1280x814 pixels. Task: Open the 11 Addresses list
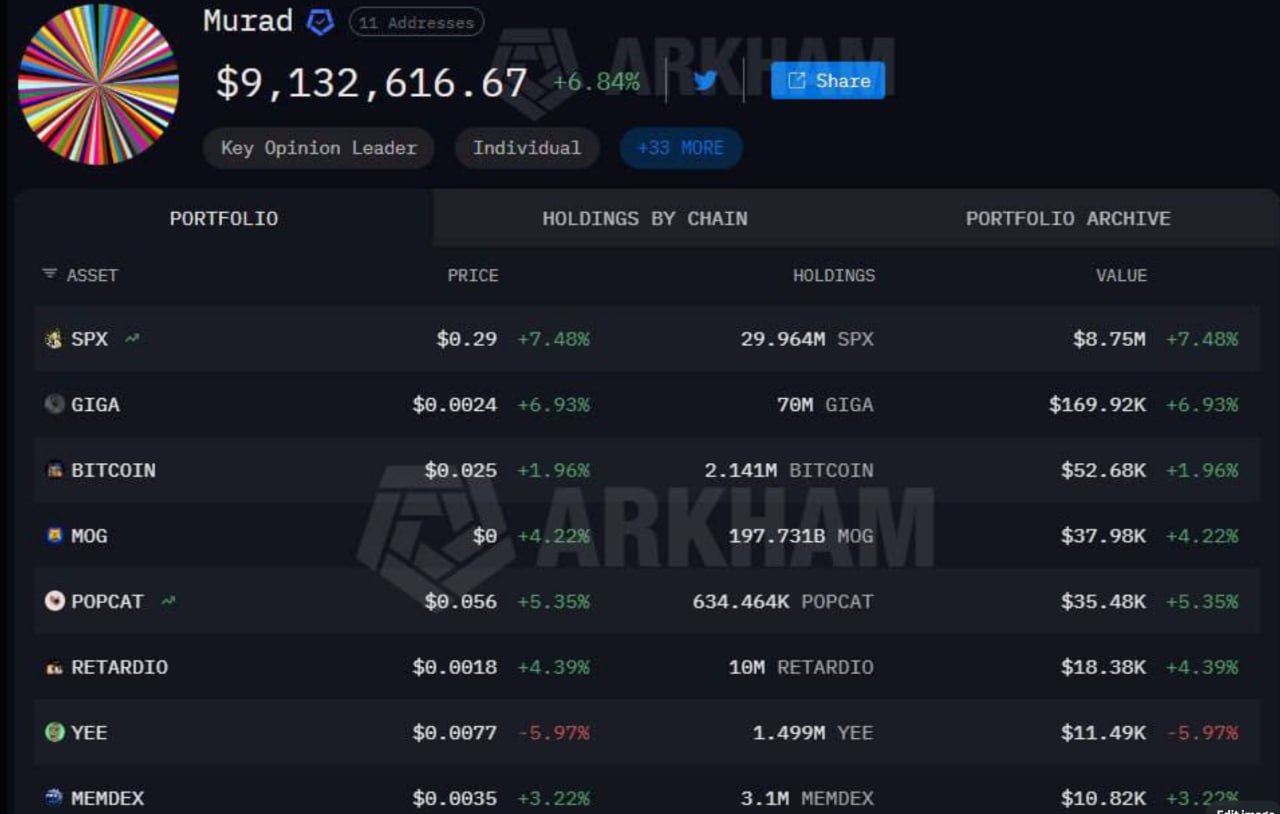[x=416, y=22]
